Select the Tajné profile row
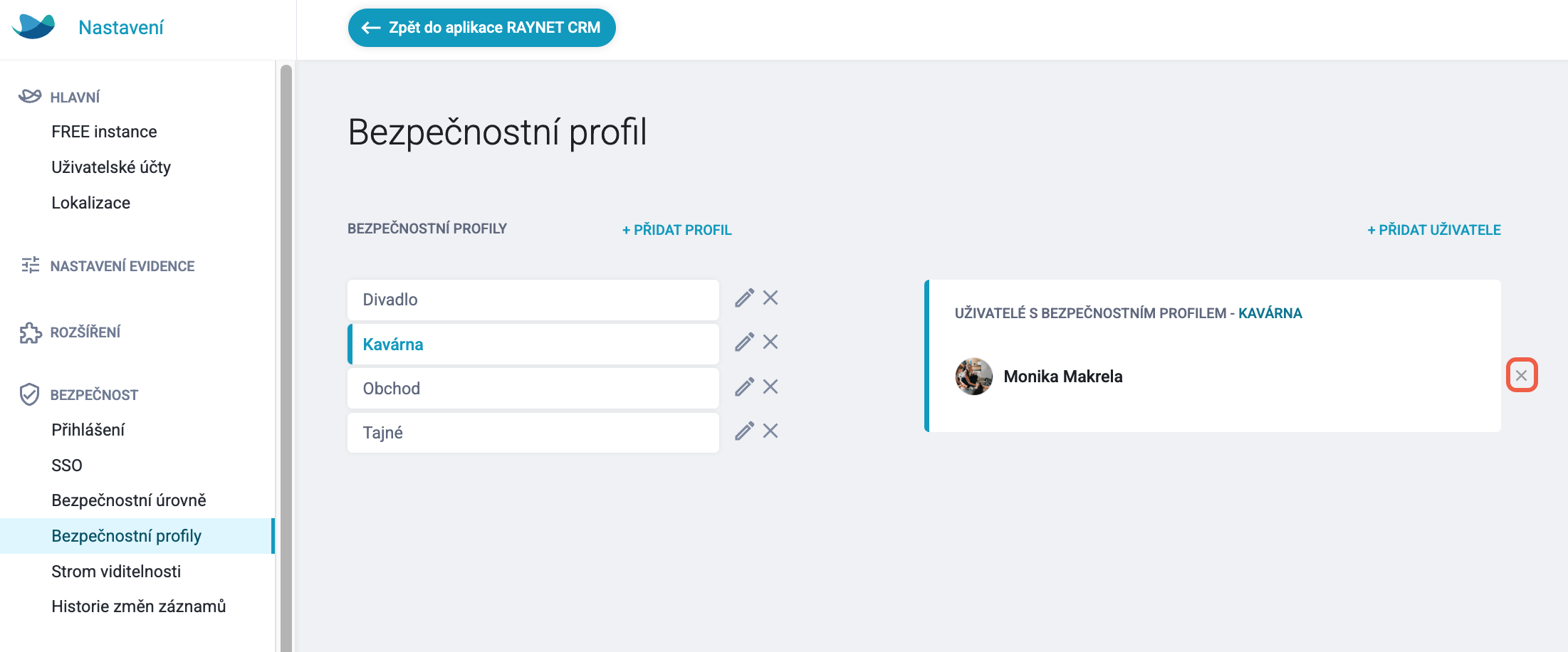1568x652 pixels. [533, 433]
